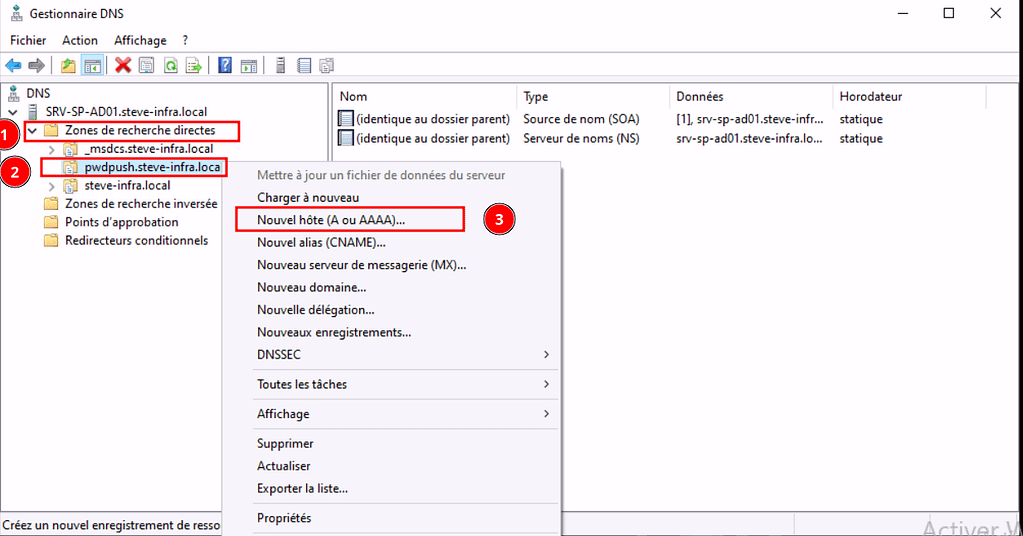Open Help with the blue question mark icon
Viewport: 1023px width, 536px height.
point(225,66)
